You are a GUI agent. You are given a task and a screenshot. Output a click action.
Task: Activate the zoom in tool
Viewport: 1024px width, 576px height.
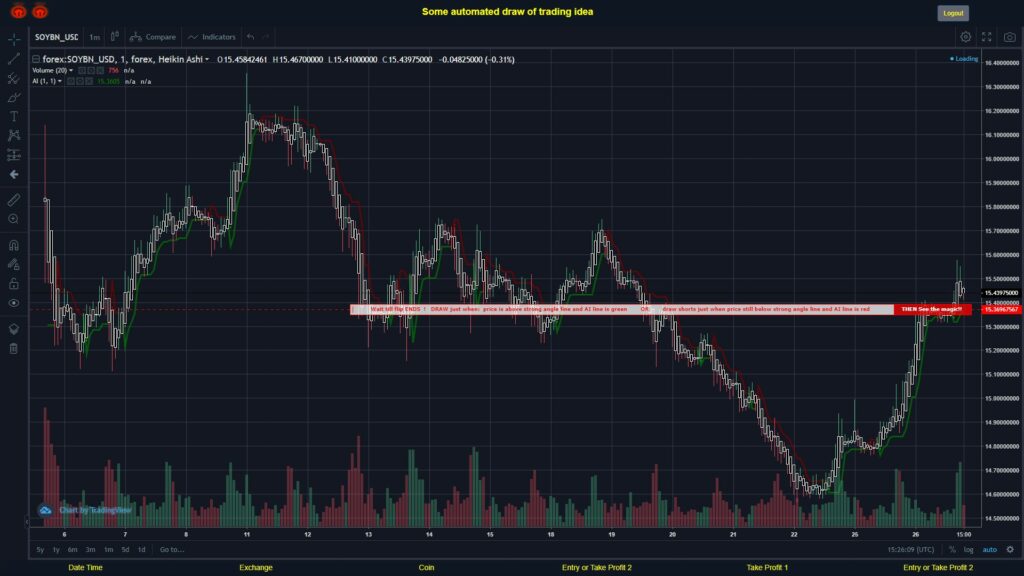(14, 219)
